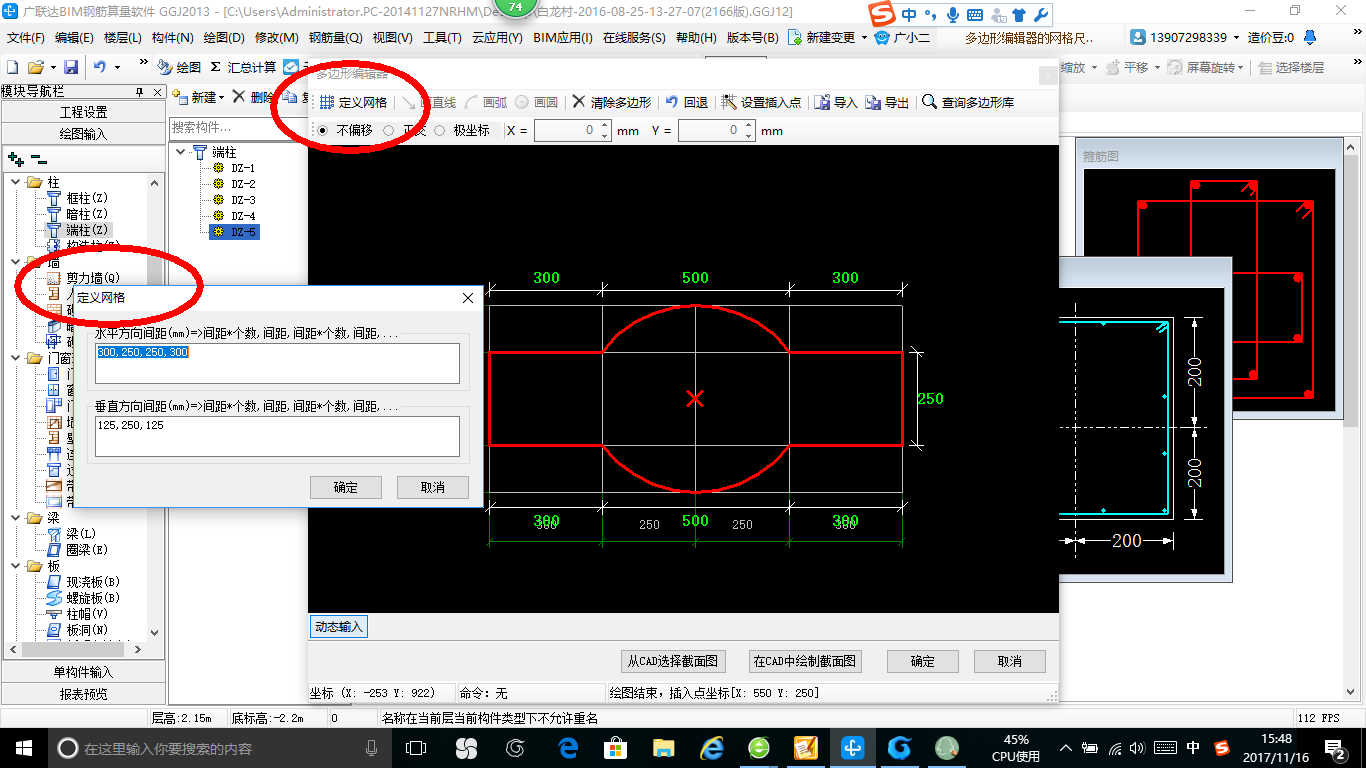Open the 工程设置 panel tab
Viewport: 1366px width, 768px height.
[x=83, y=112]
